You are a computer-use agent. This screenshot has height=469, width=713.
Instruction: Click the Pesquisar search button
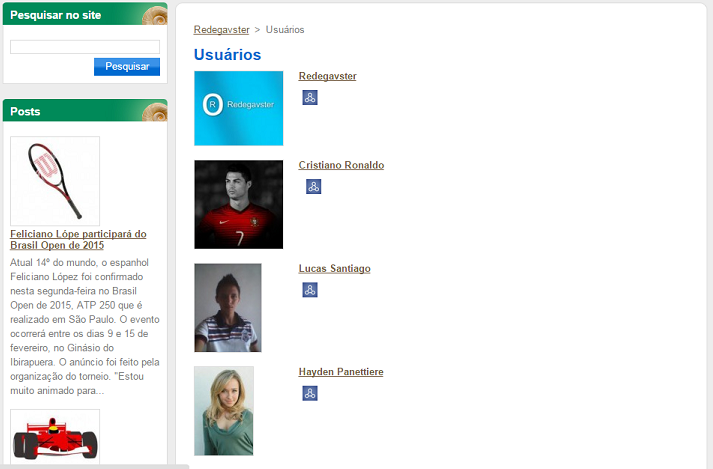[127, 66]
